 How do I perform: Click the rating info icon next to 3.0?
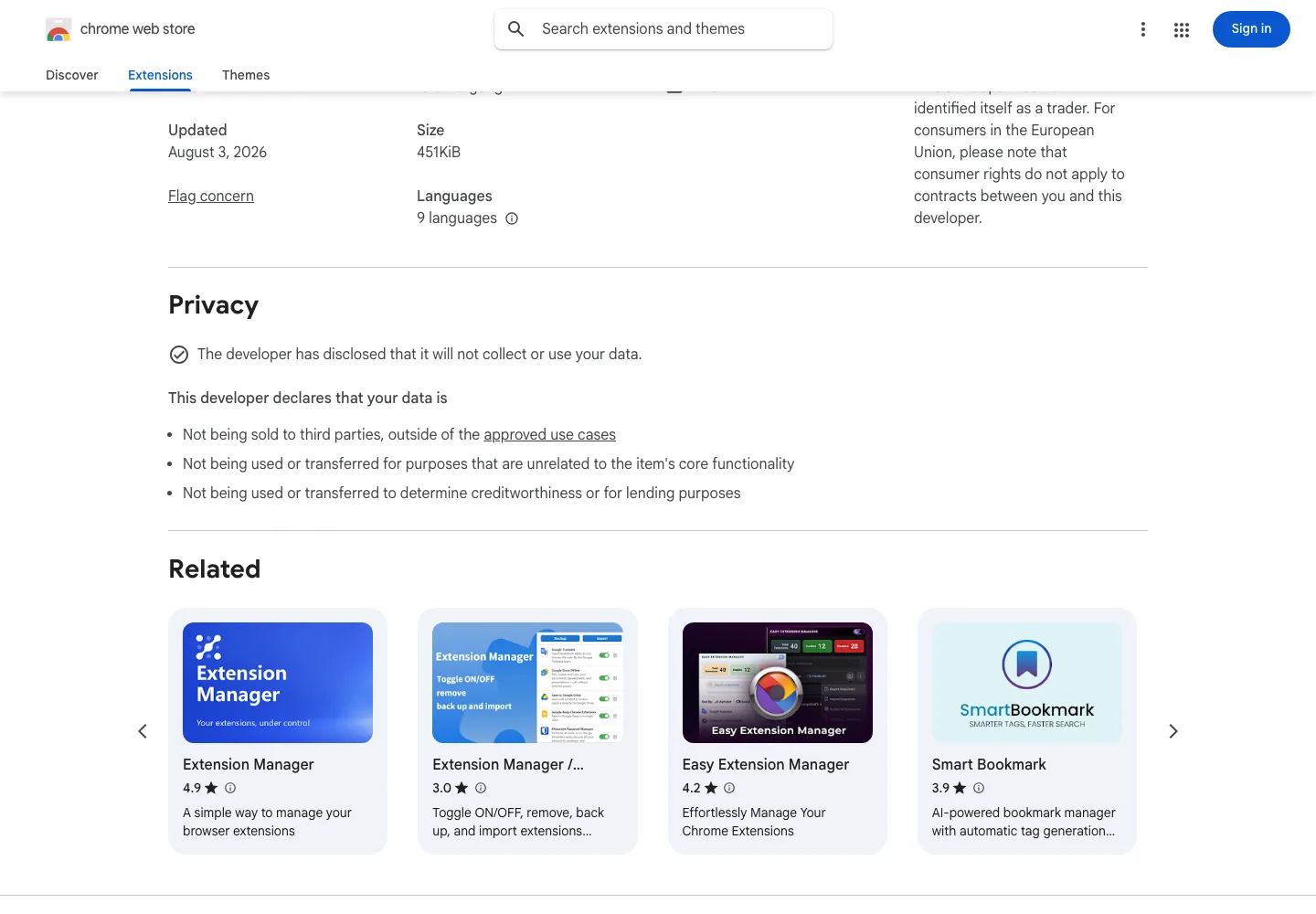point(481,788)
